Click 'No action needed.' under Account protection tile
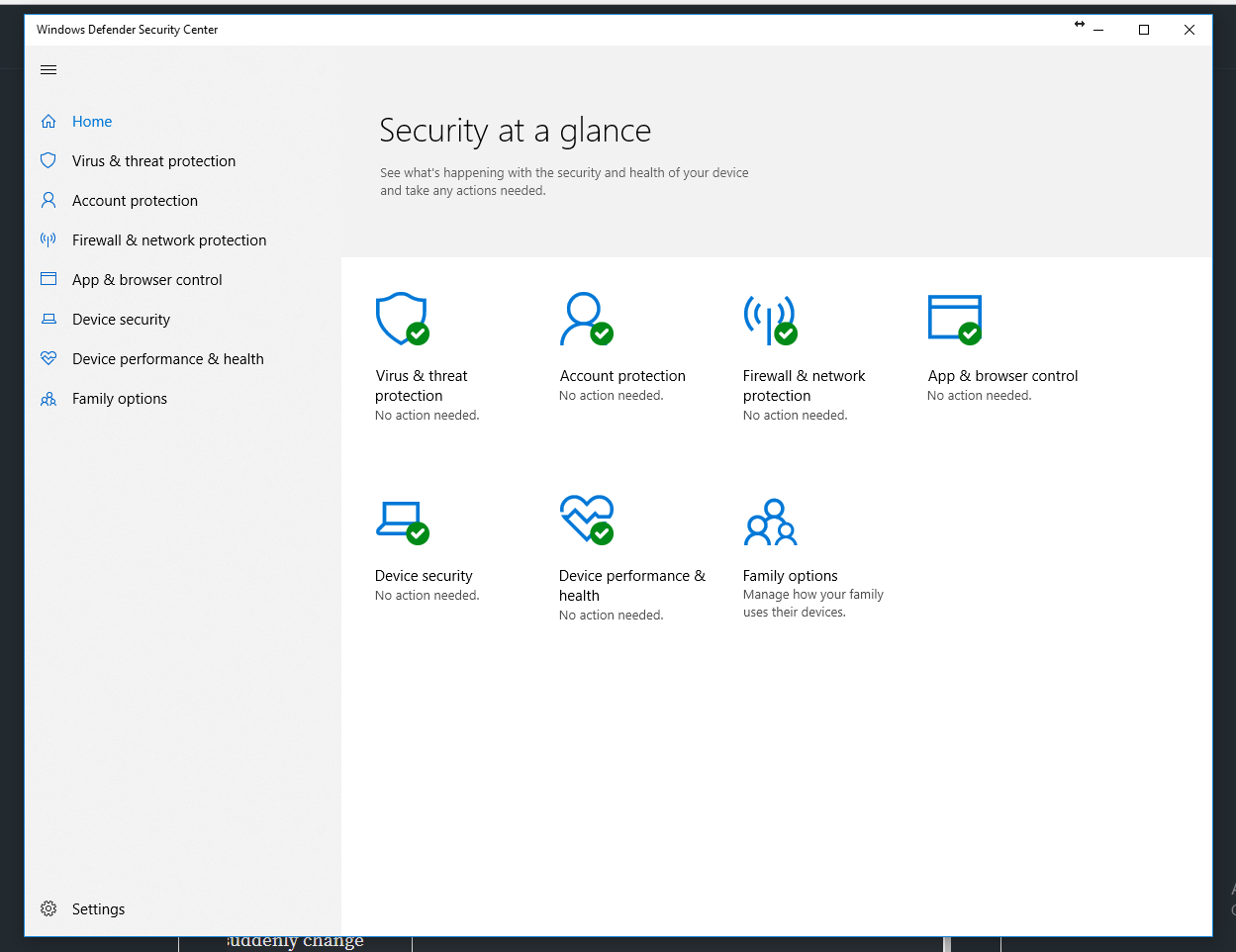The image size is (1236, 952). [612, 396]
